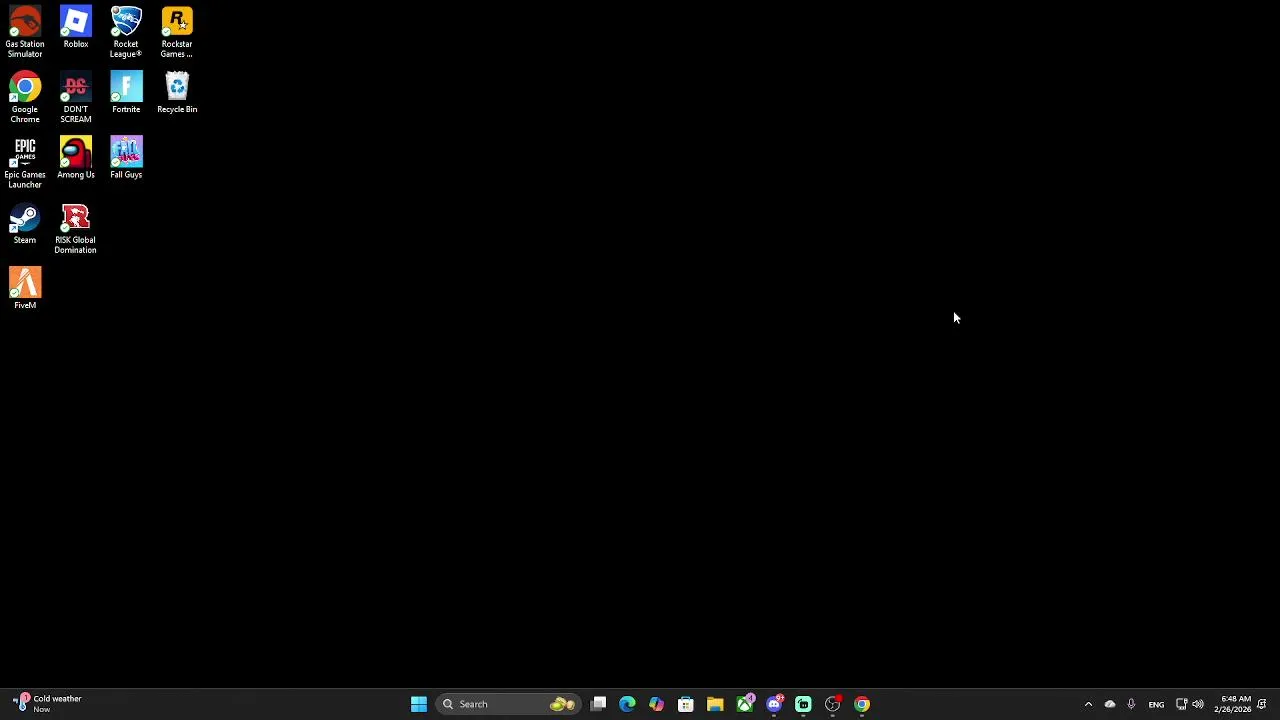Launch Microsoft Edge from the taskbar
1280x720 pixels.
point(627,704)
